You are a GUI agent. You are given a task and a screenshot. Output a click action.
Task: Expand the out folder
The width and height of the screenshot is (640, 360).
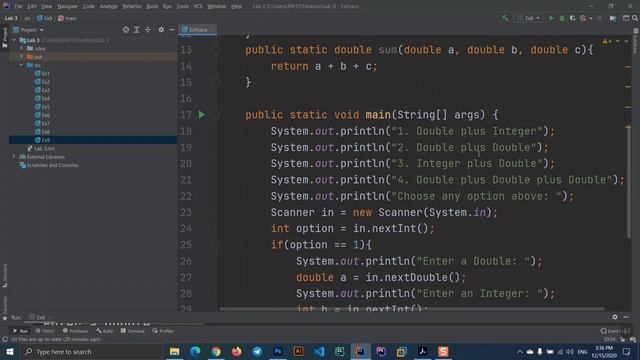point(22,57)
